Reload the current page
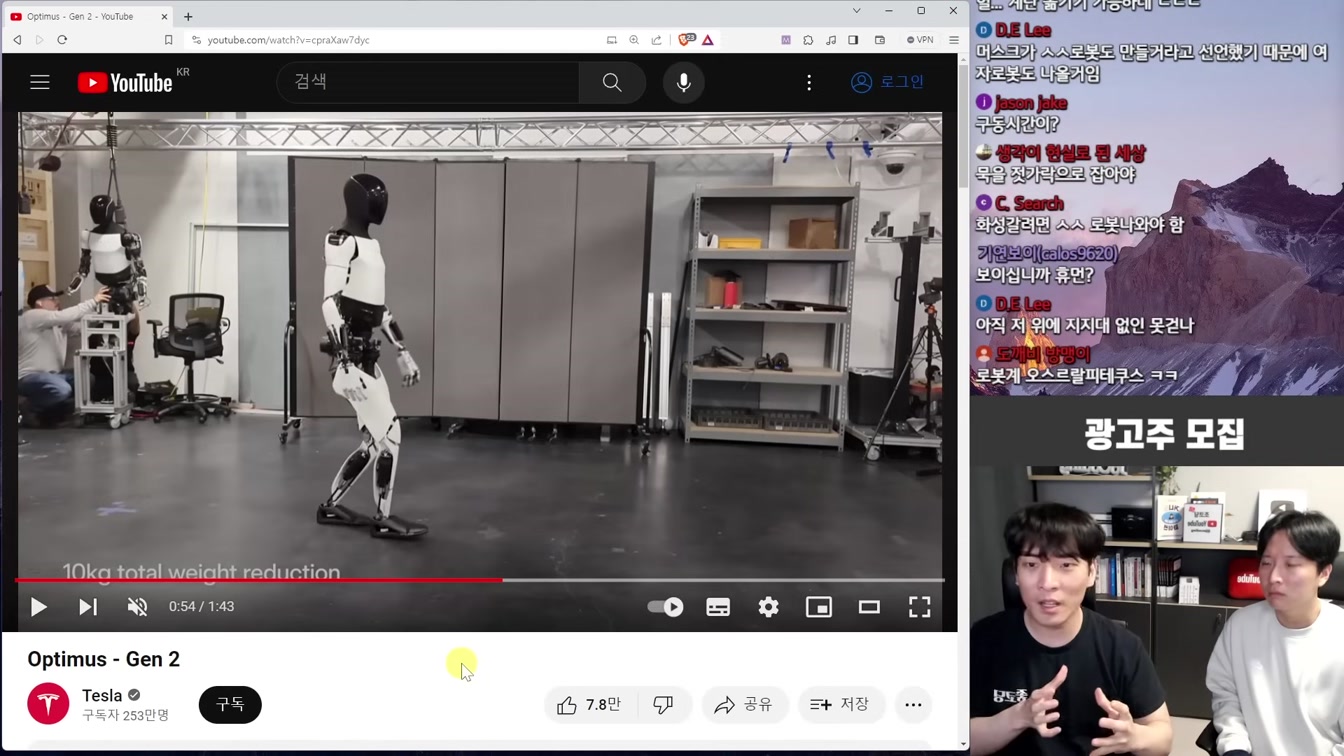Viewport: 1344px width, 756px height. click(62, 40)
